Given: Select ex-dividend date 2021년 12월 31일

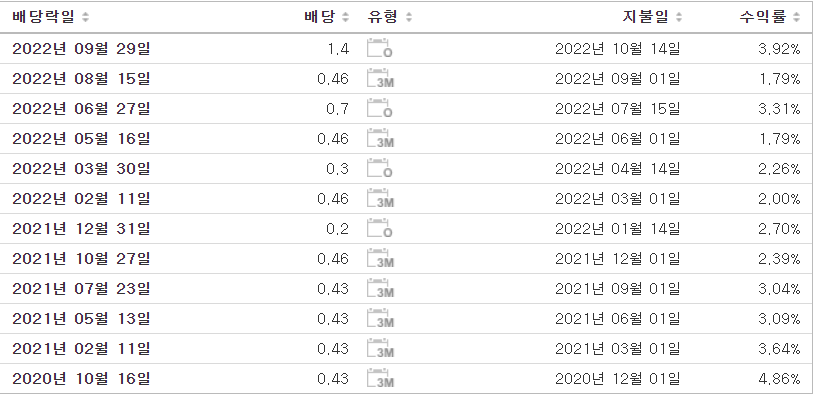Looking at the screenshot, I should pos(82,229).
